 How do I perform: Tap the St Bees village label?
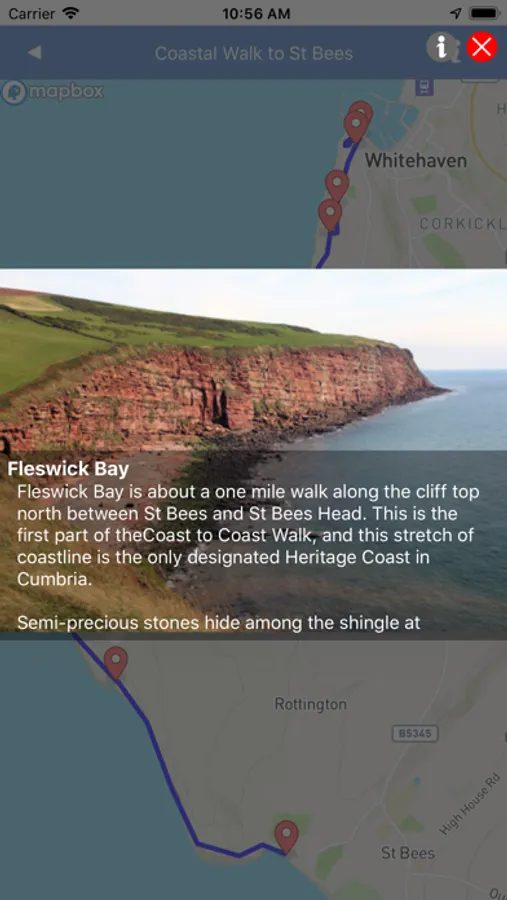click(408, 853)
